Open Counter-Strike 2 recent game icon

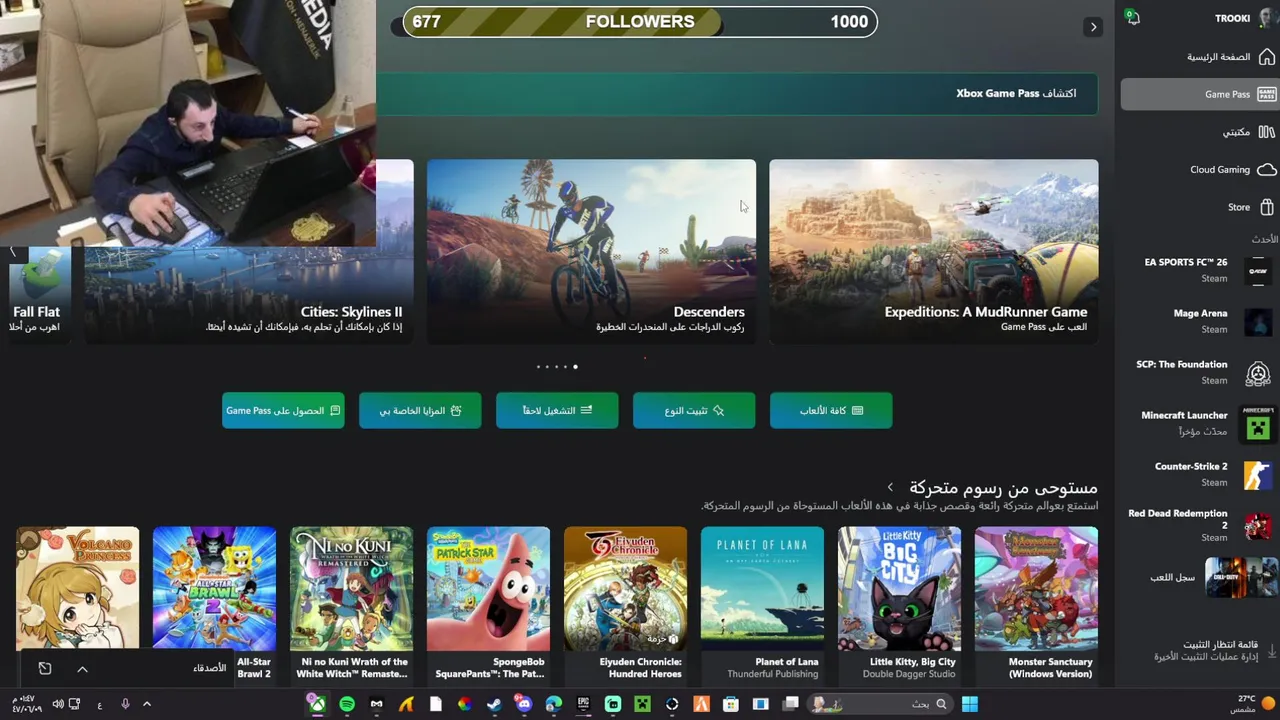tap(1258, 475)
